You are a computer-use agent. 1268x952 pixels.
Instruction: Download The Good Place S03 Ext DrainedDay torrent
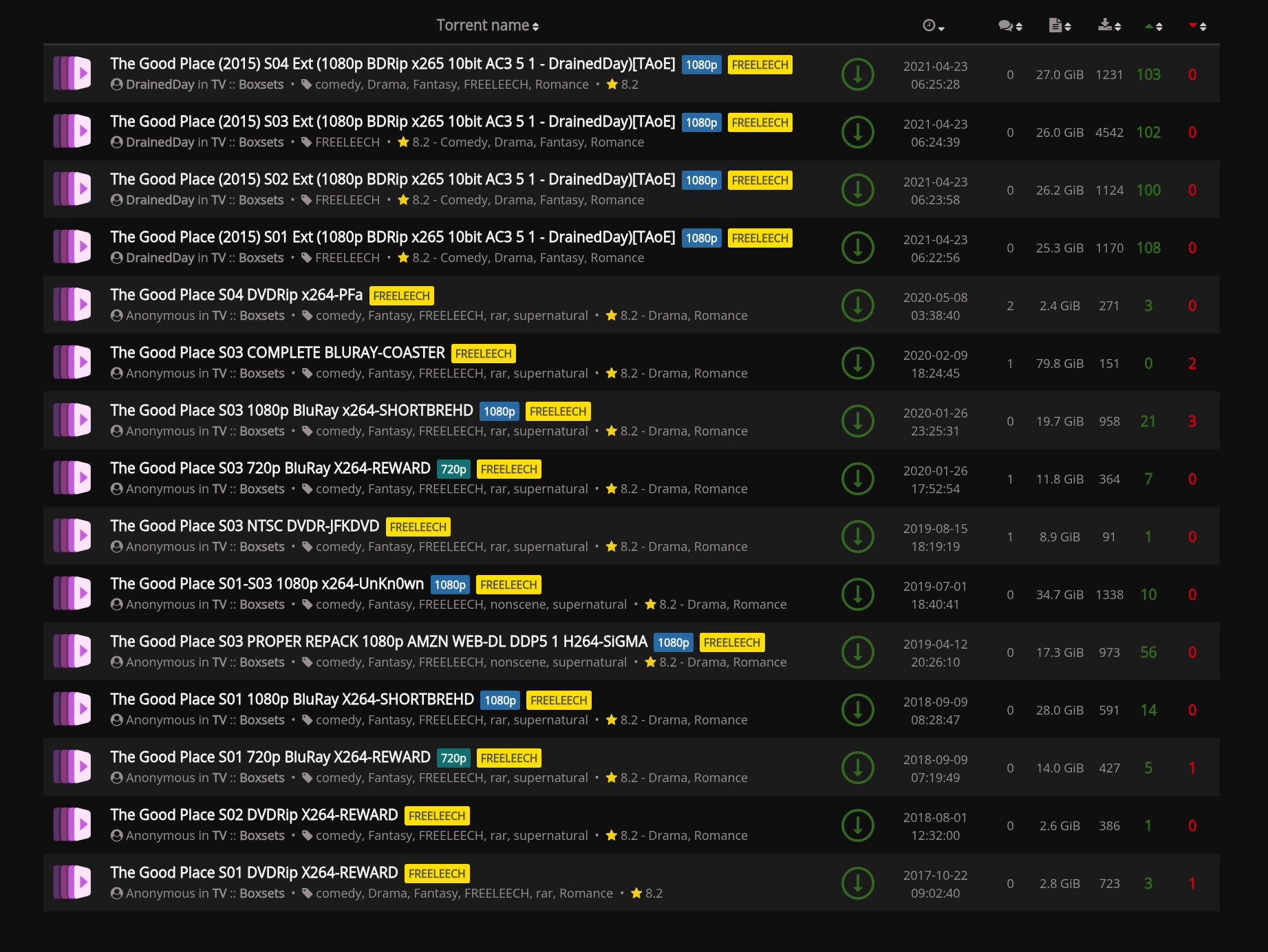pyautogui.click(x=858, y=132)
